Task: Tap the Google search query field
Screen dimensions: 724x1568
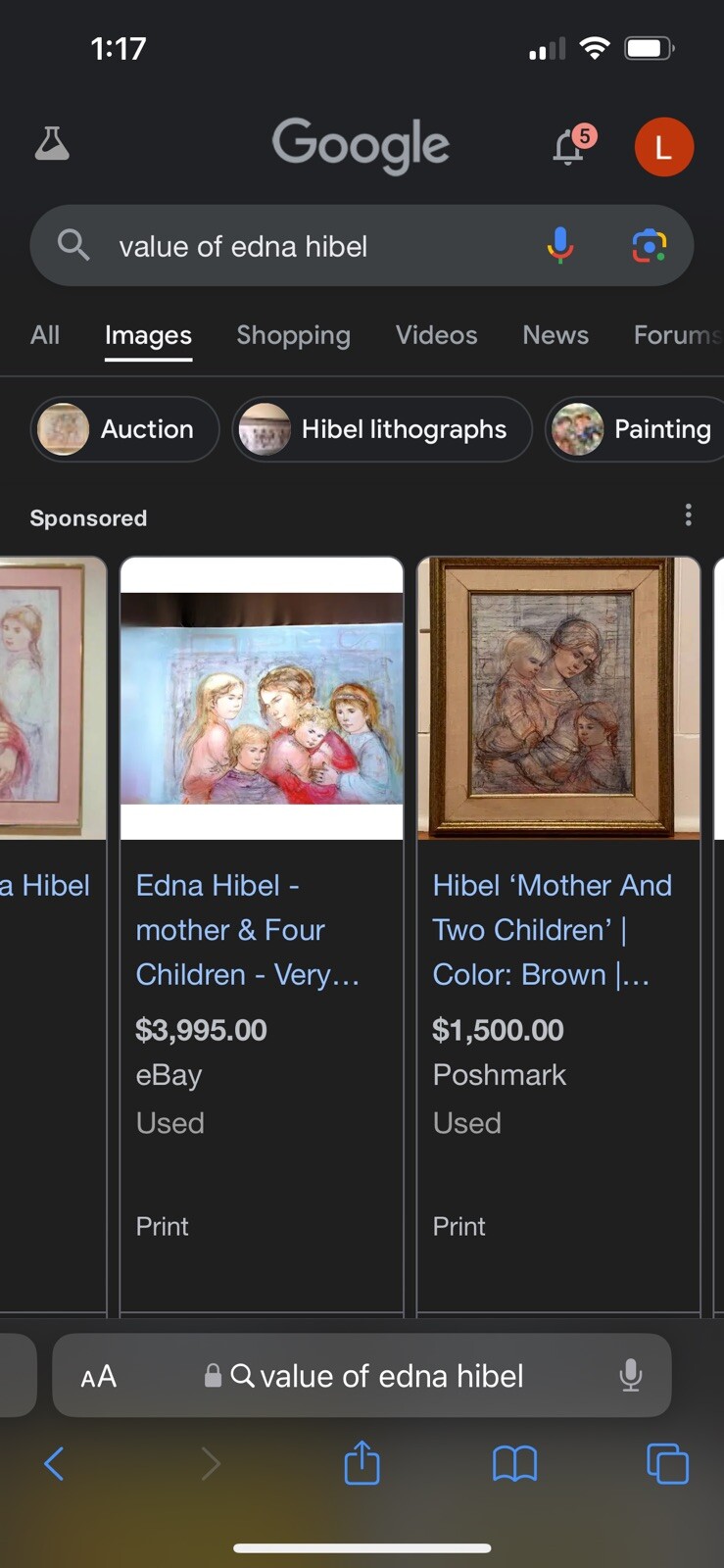Action: (x=314, y=246)
